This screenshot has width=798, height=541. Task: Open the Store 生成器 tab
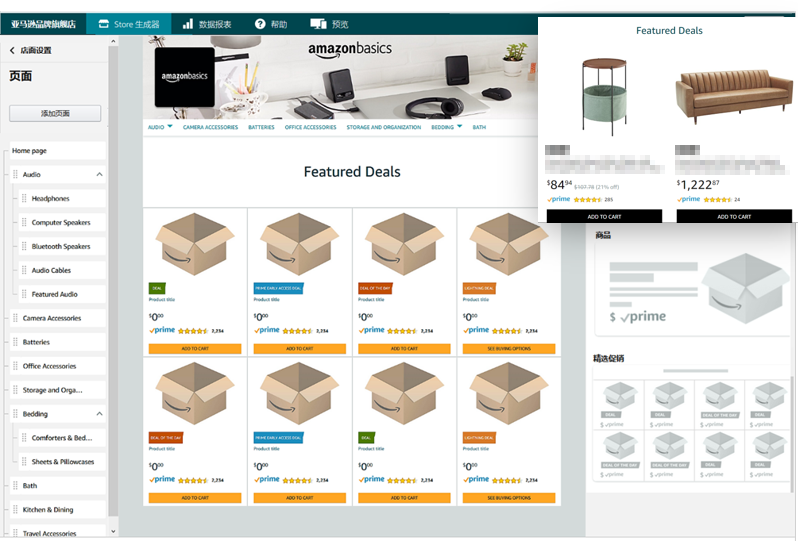[128, 24]
